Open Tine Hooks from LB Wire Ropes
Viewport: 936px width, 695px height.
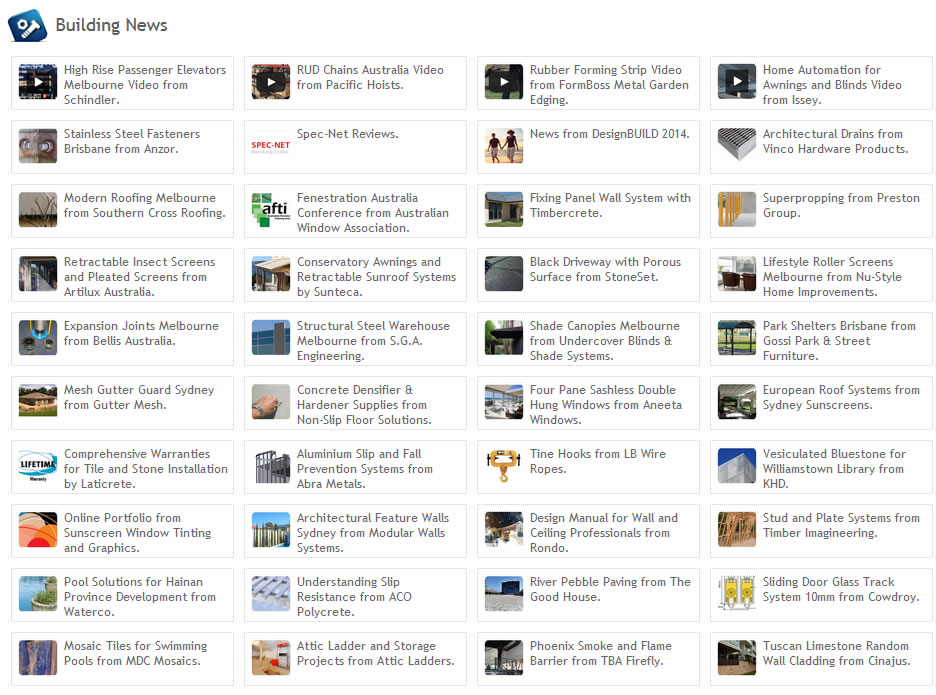click(x=598, y=462)
